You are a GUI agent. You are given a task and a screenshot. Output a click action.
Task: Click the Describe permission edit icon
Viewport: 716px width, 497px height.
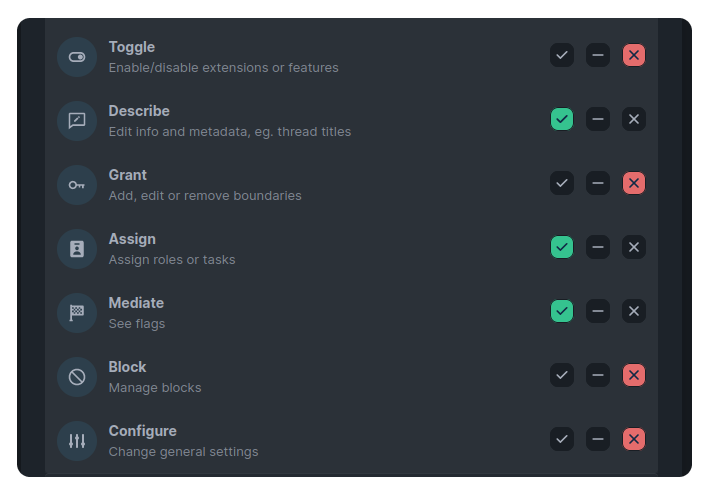77,121
